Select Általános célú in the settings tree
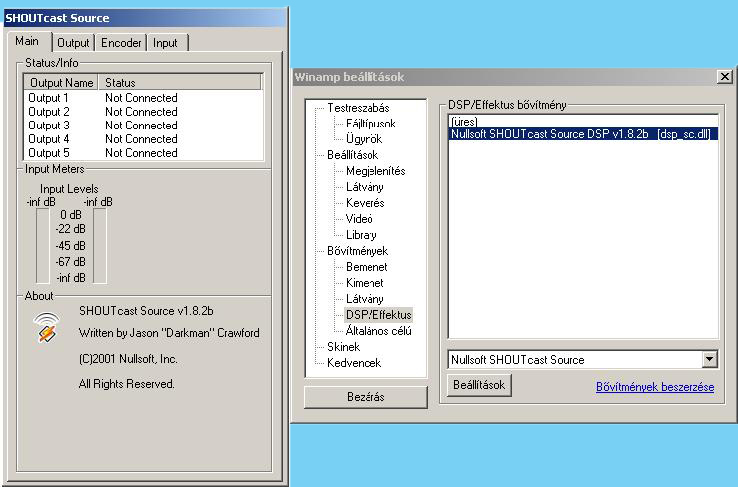This screenshot has width=738, height=487. pos(378,331)
